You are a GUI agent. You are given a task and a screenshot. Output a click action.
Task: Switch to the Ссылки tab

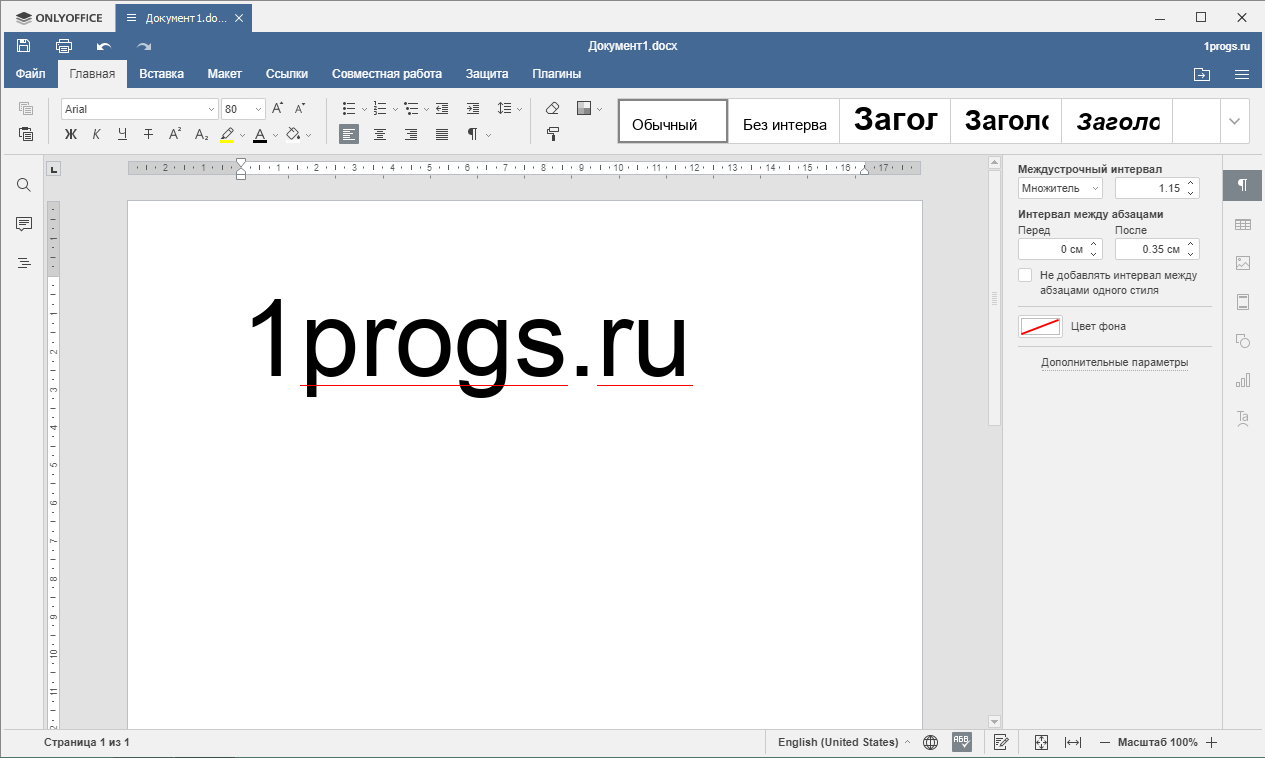pos(287,74)
